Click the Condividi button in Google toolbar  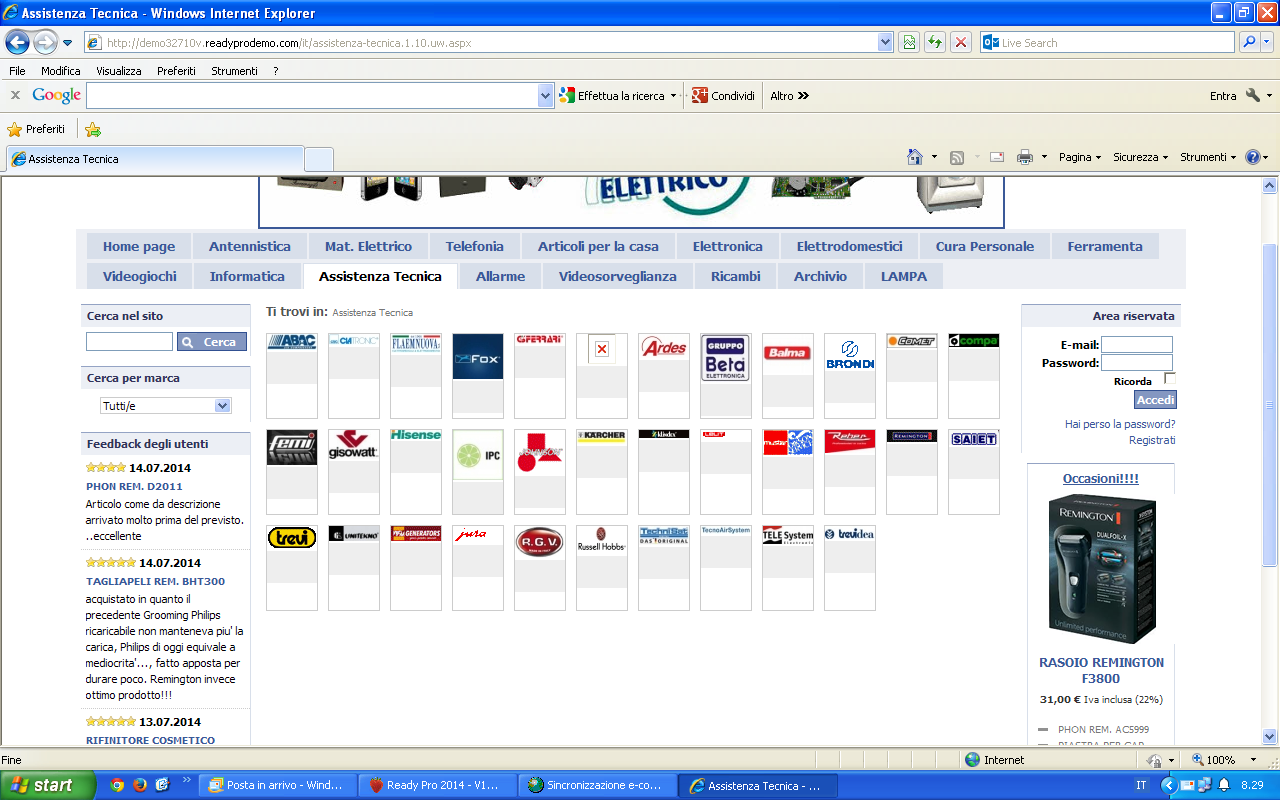point(723,96)
